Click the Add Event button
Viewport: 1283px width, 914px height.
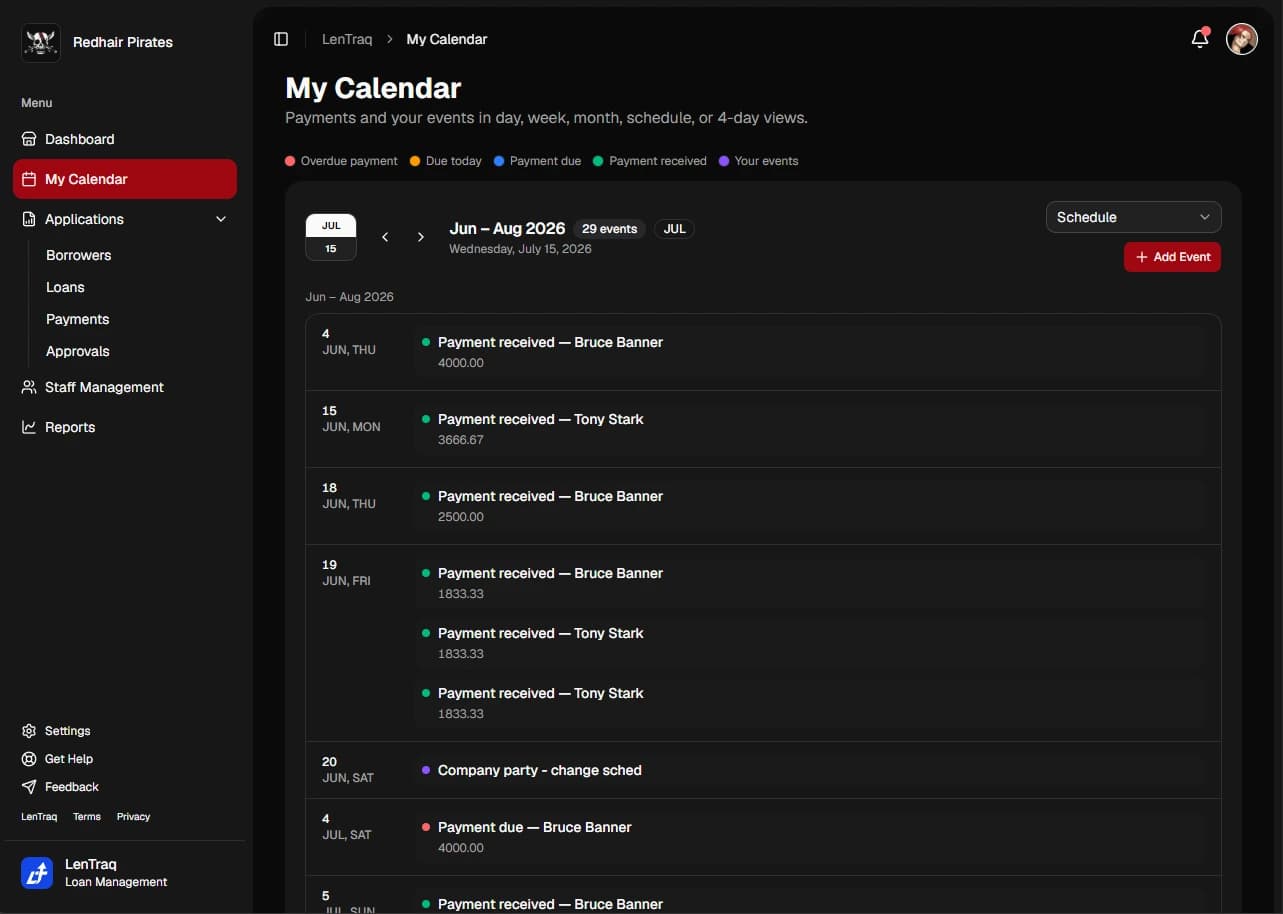1172,257
